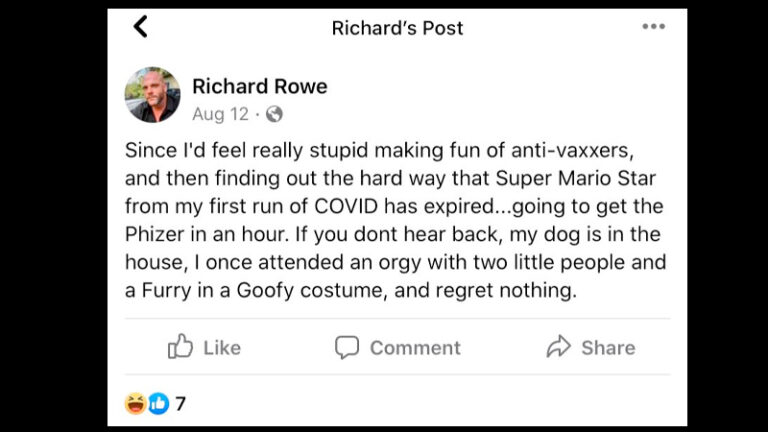Tap the thumbs-up Like outline icon
The height and width of the screenshot is (432, 768).
(x=180, y=346)
